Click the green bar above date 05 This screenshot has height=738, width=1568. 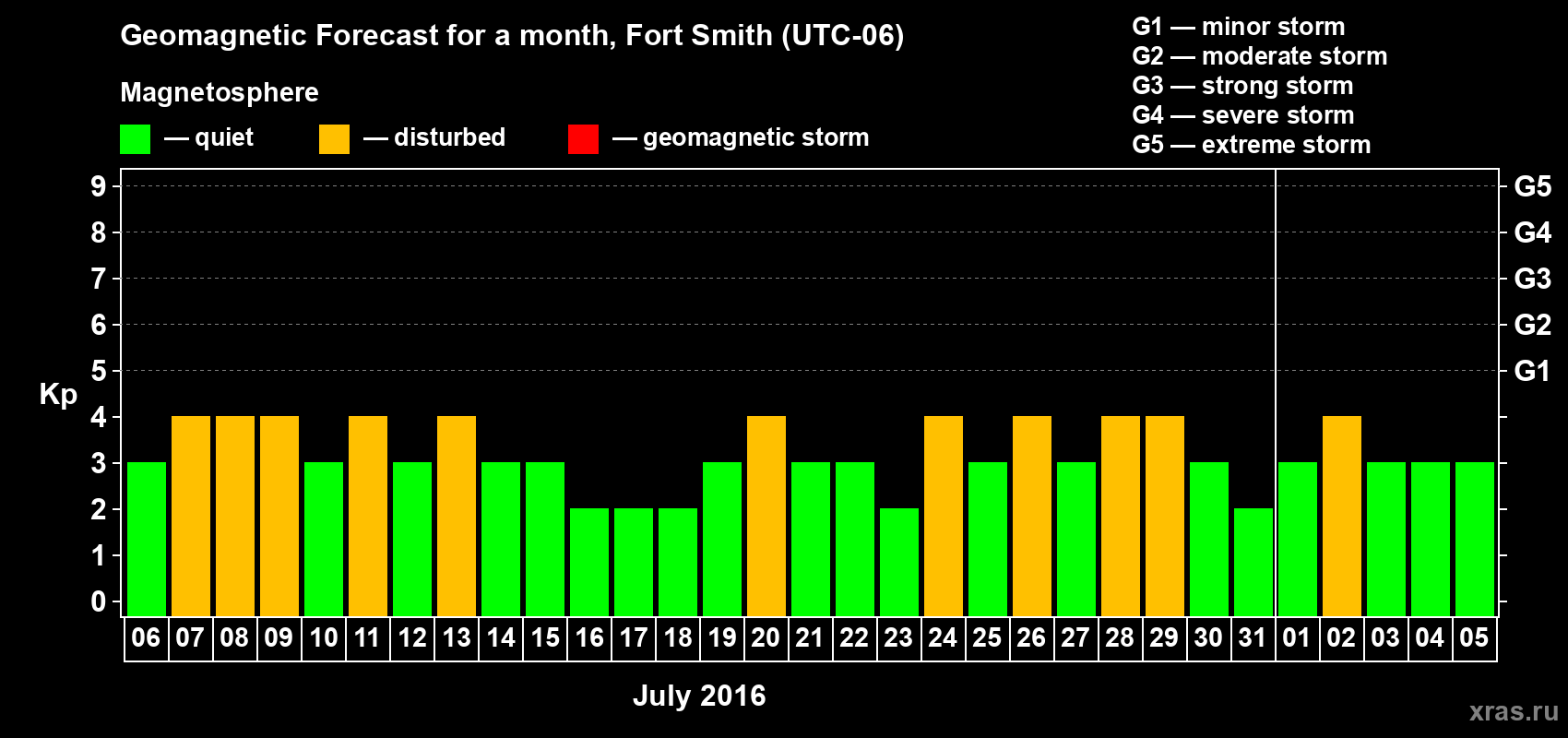1475,540
